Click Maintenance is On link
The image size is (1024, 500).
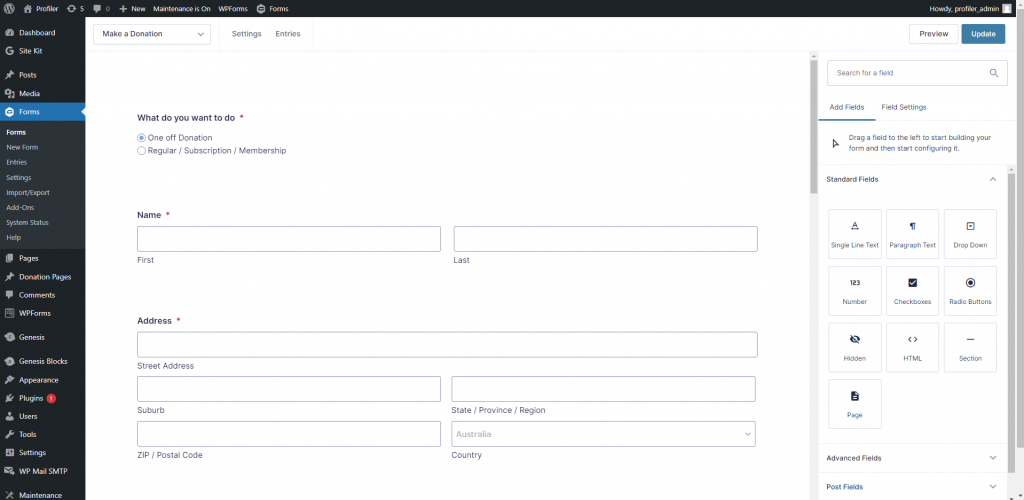pyautogui.click(x=182, y=8)
